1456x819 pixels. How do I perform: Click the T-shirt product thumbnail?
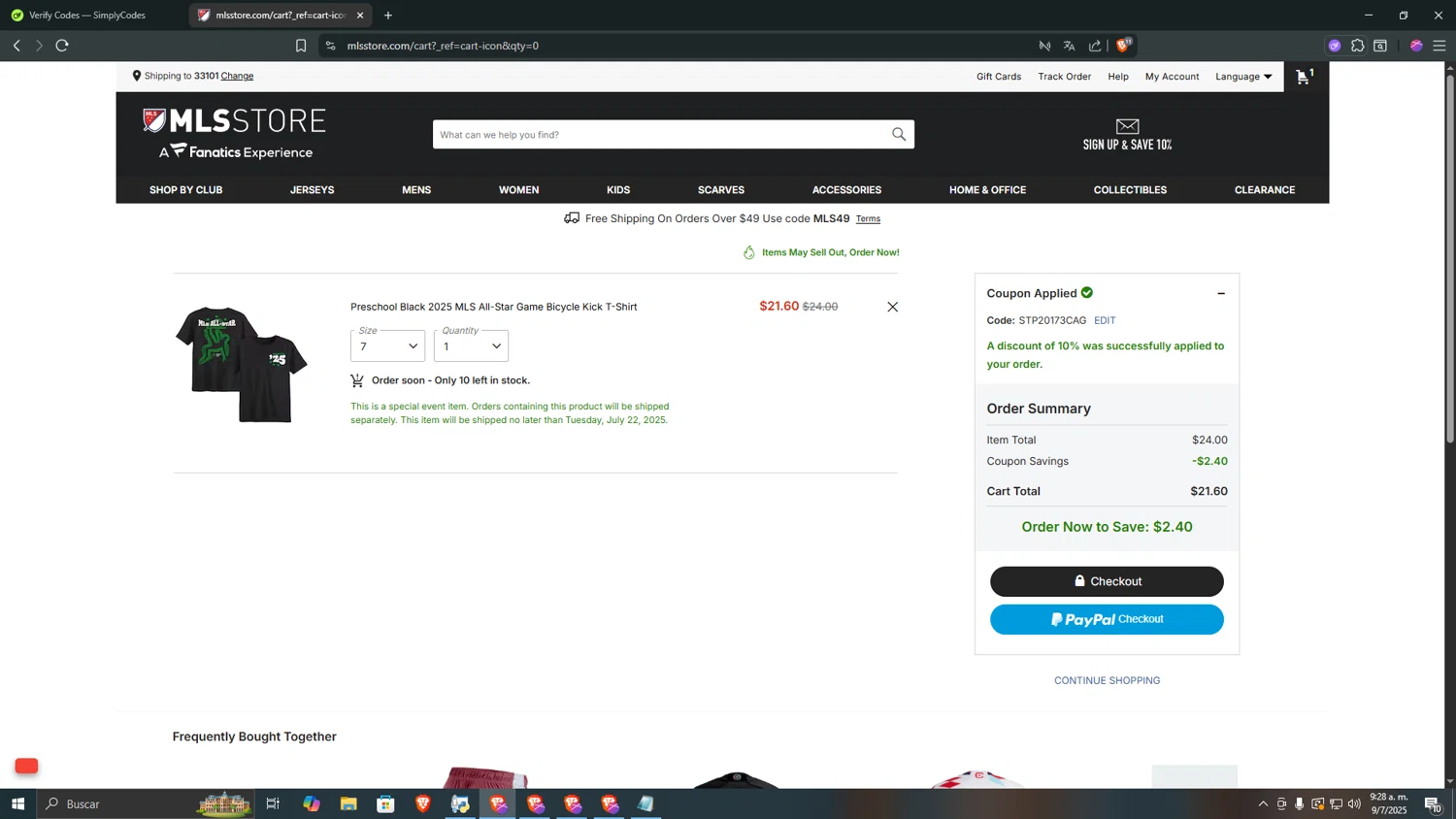[x=242, y=364]
